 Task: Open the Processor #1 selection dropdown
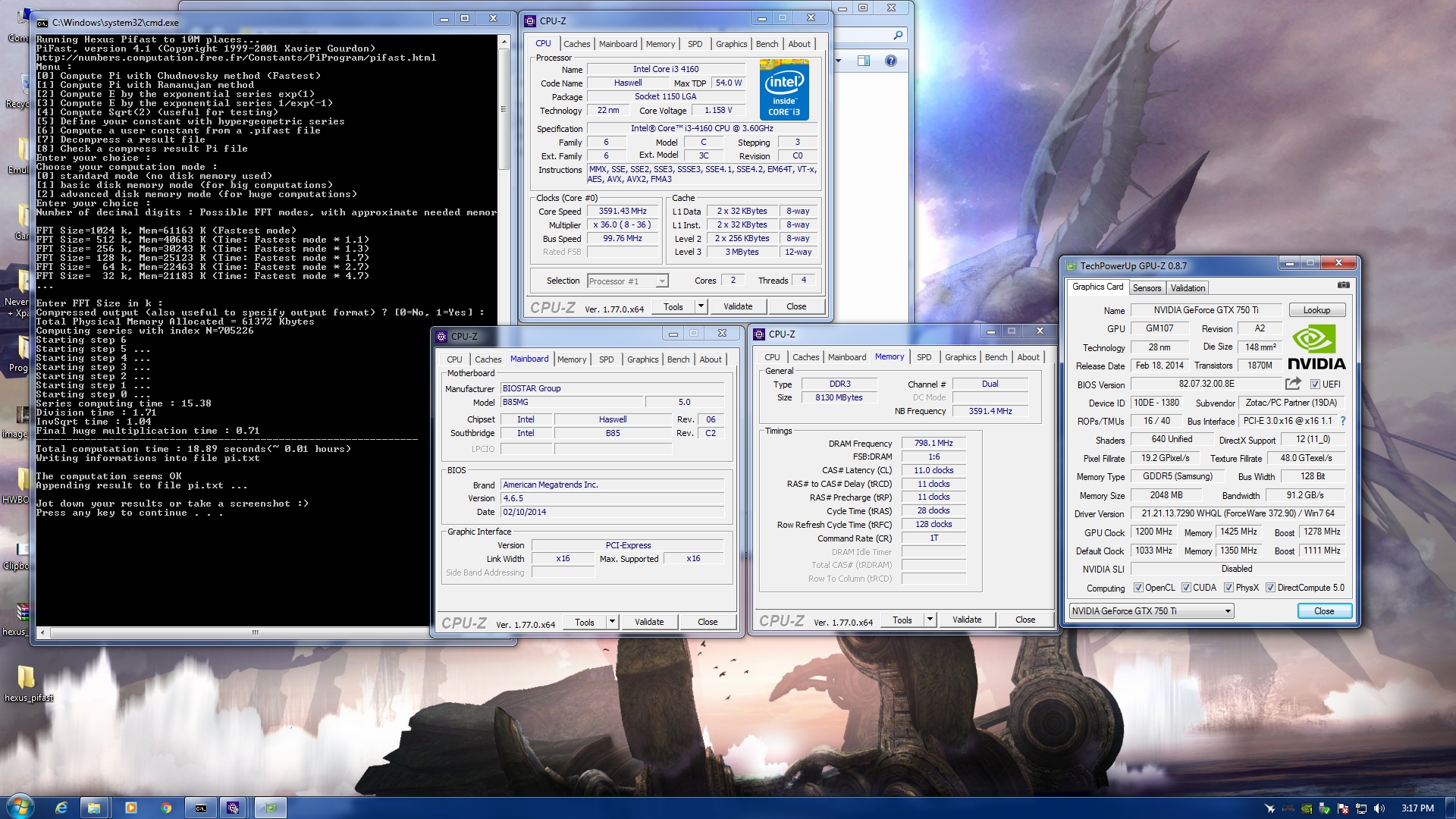pyautogui.click(x=628, y=281)
